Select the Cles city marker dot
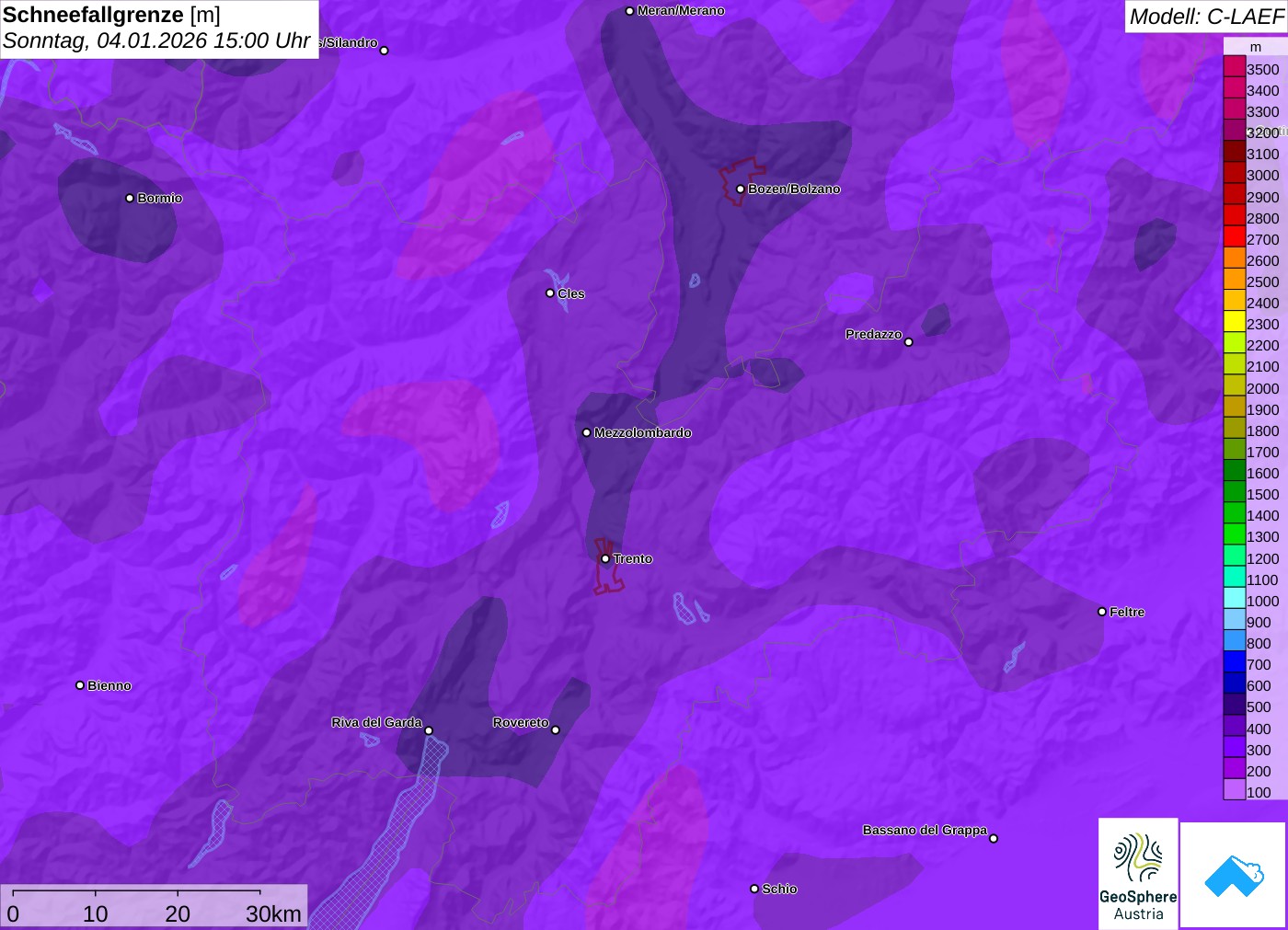 [550, 293]
